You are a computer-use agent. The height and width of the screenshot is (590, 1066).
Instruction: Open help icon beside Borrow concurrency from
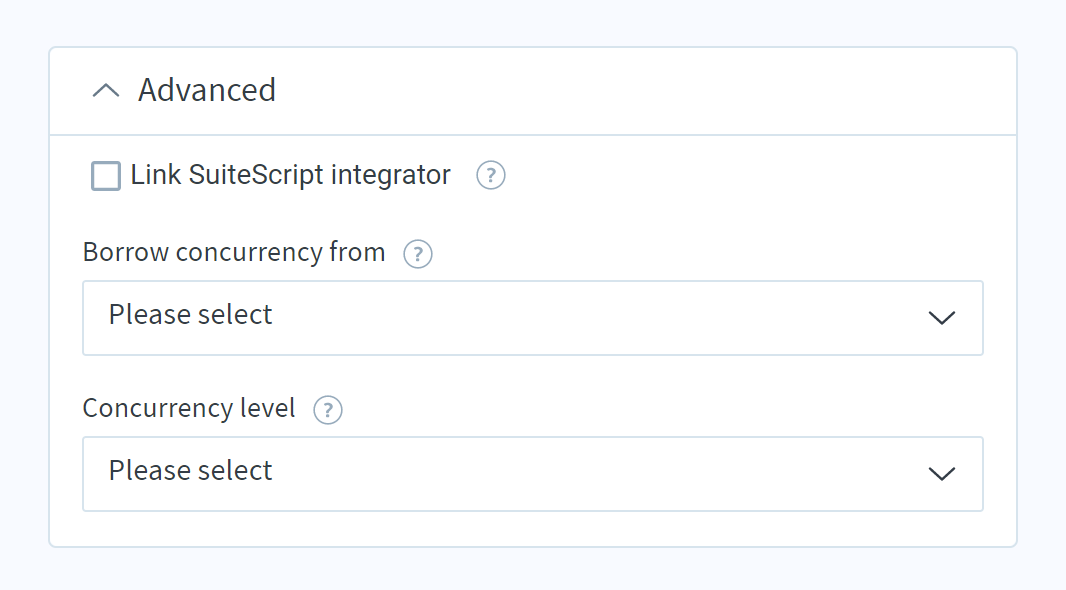click(418, 254)
